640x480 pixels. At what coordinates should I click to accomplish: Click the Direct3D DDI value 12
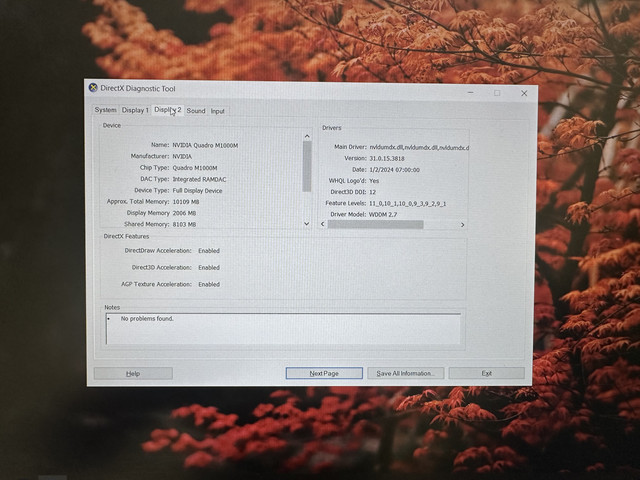[x=372, y=192]
